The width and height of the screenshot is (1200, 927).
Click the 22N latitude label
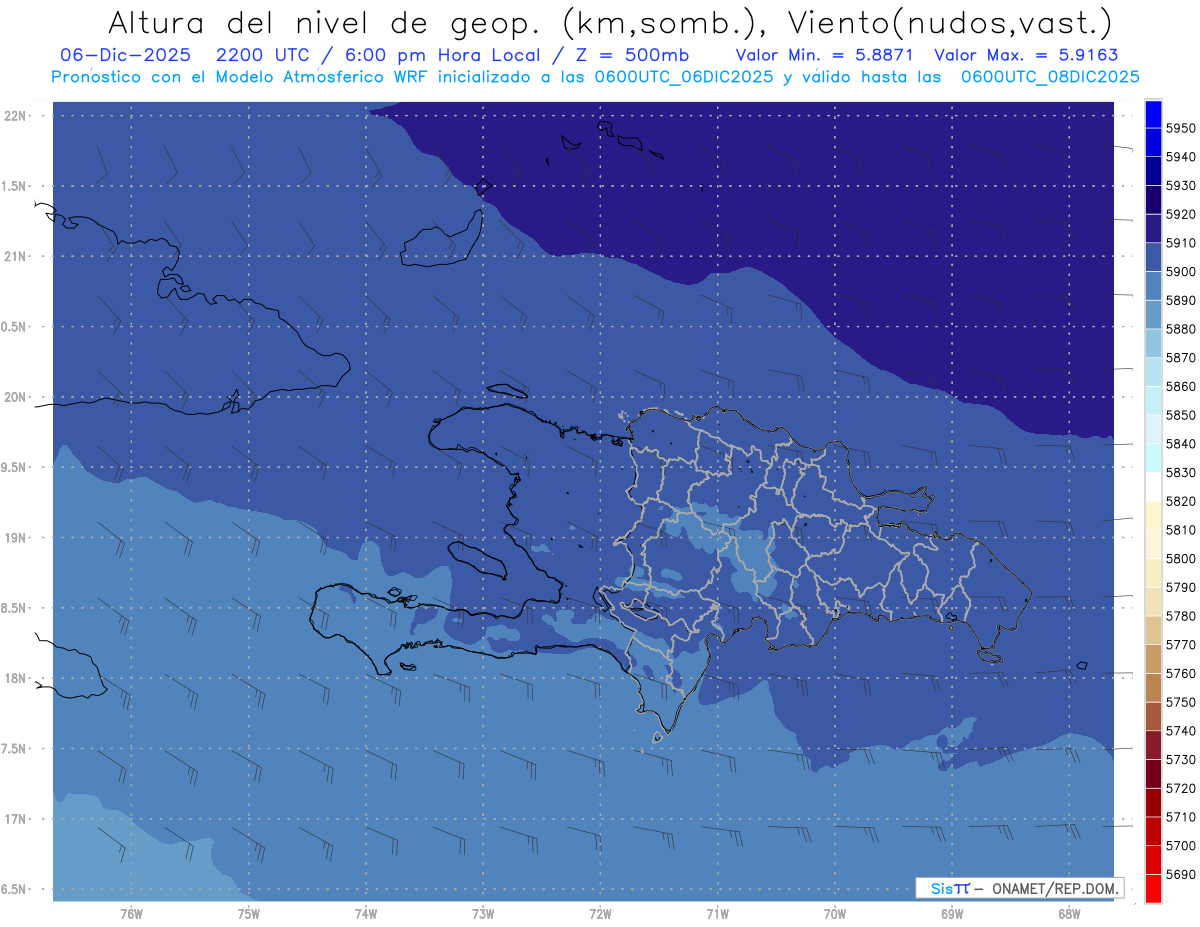point(14,115)
